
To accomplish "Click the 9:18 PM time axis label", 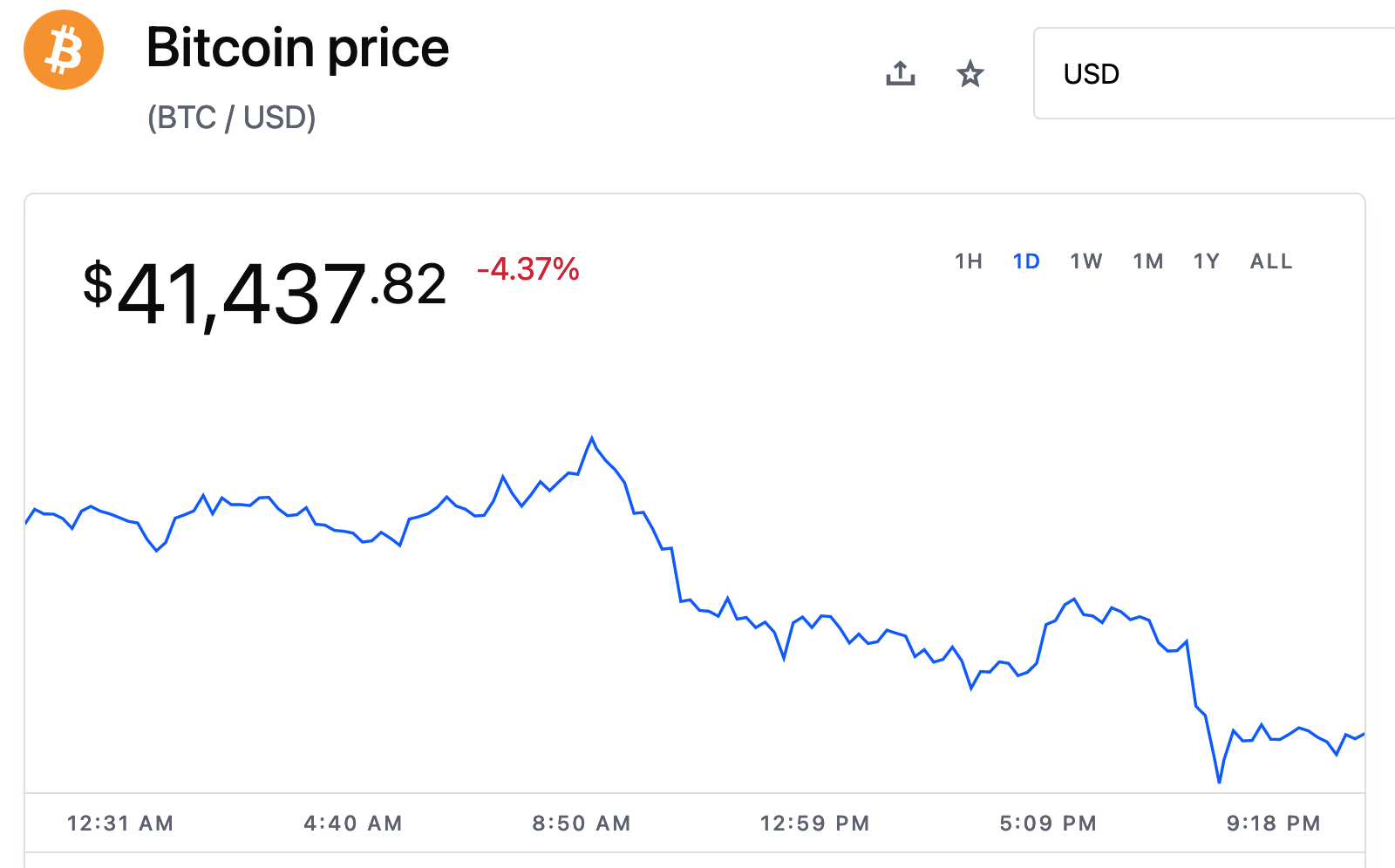I will click(x=1274, y=824).
